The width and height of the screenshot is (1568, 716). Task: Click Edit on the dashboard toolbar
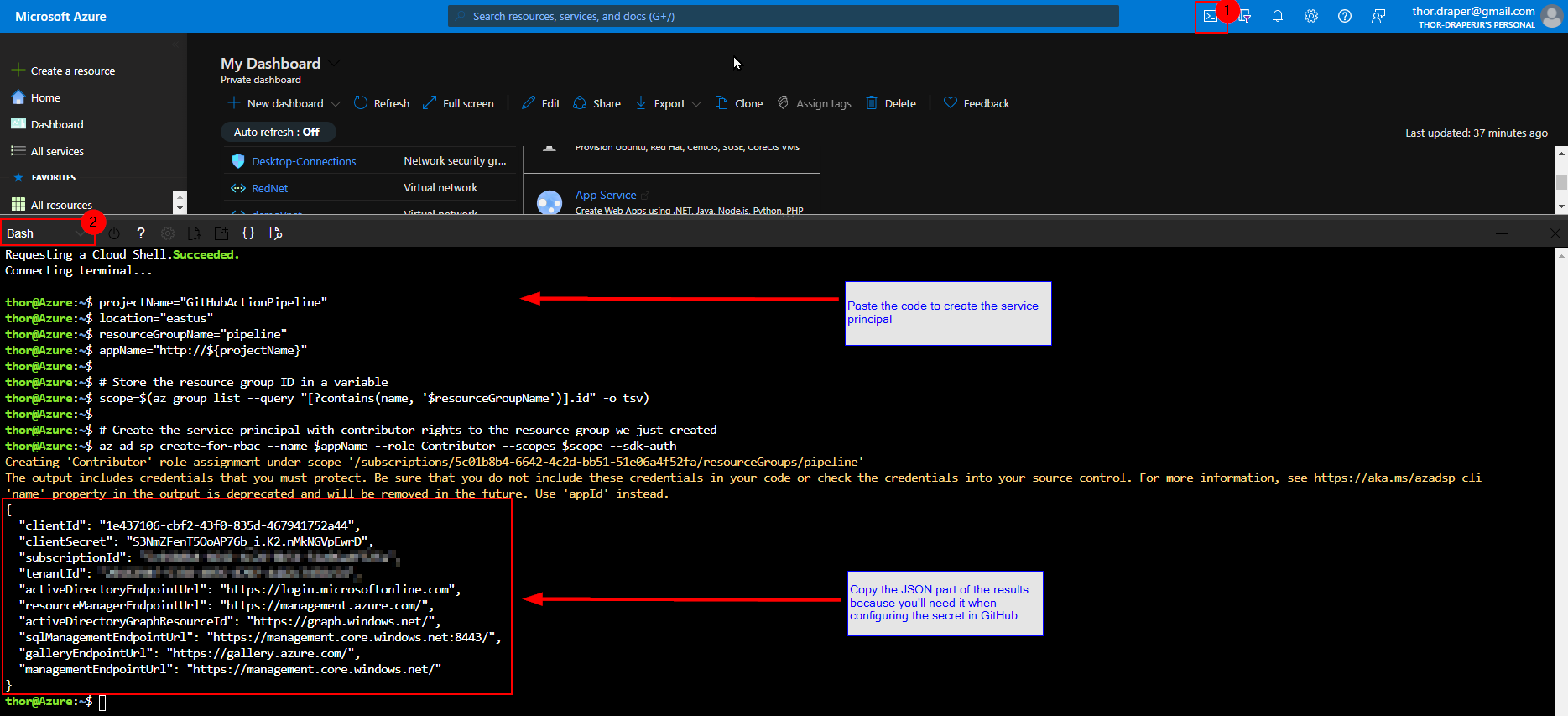[x=540, y=103]
